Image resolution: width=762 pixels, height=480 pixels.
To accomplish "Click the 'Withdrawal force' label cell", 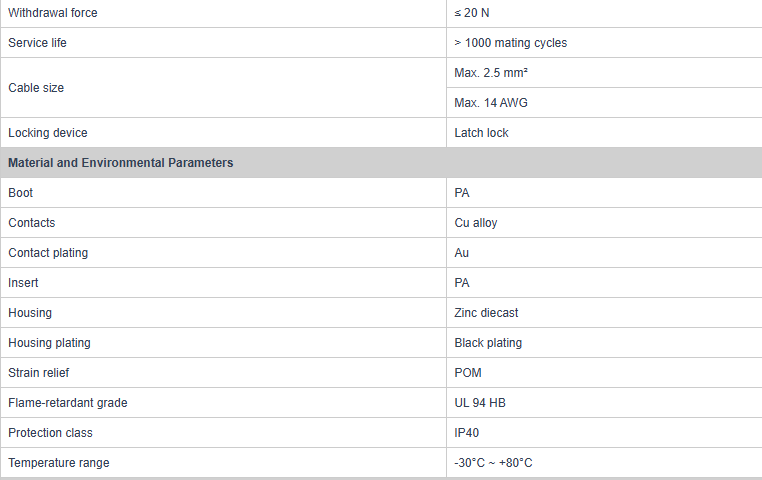I will click(53, 13).
